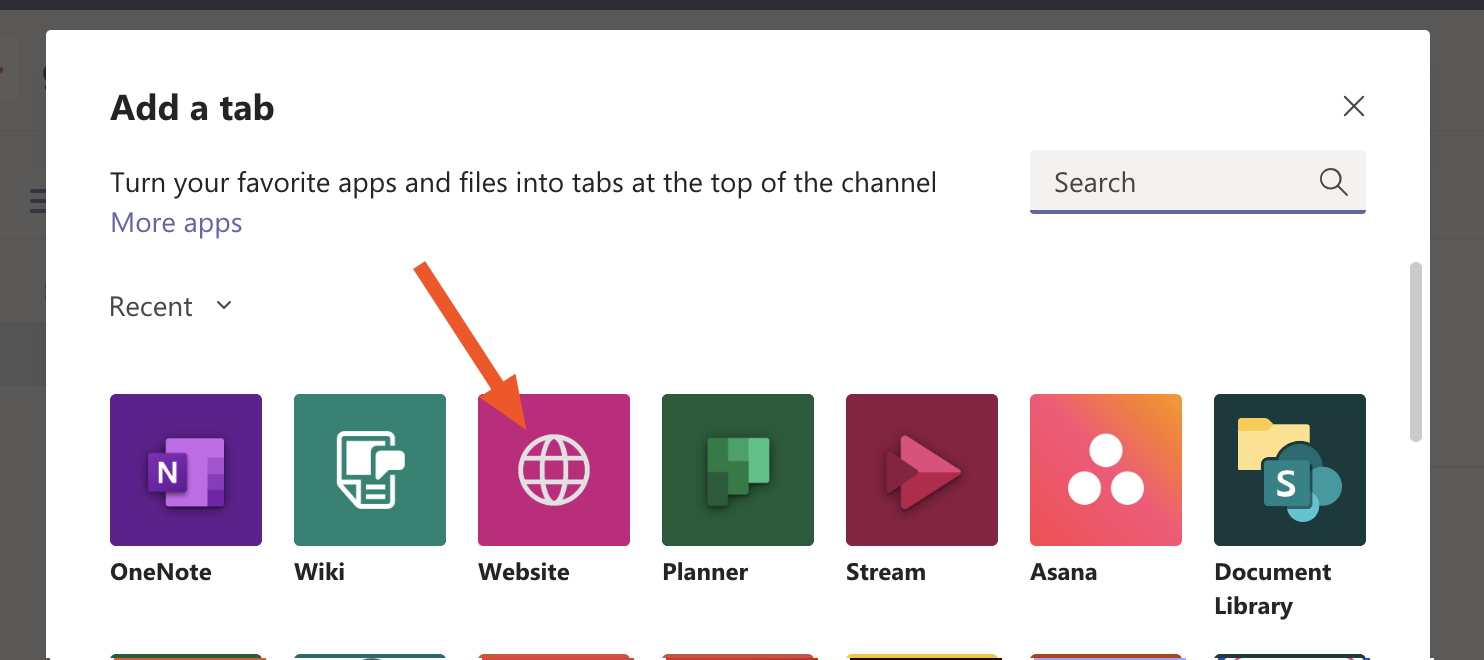This screenshot has width=1484, height=660.
Task: Pick the Stream app icon
Action: (x=922, y=470)
